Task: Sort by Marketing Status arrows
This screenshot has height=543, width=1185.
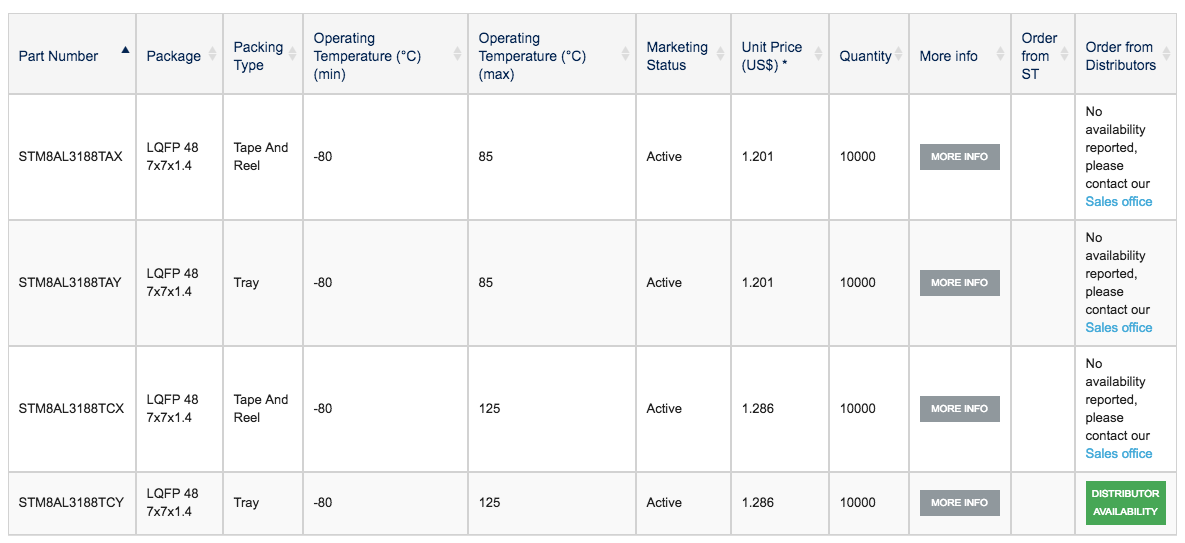Action: pos(720,54)
